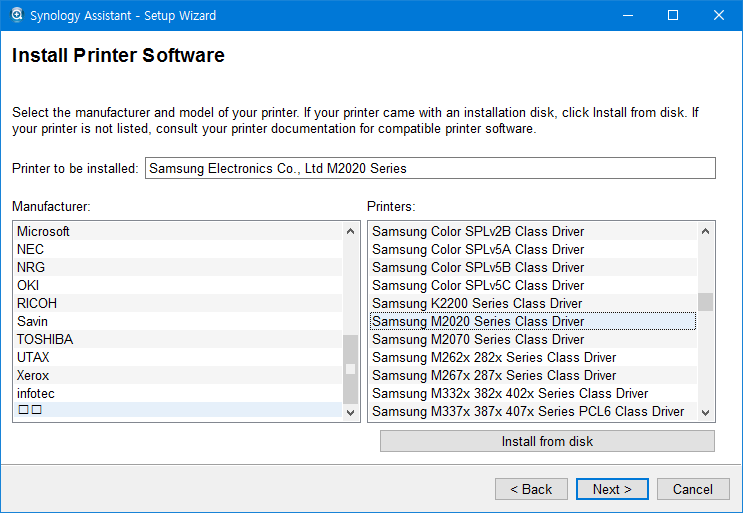Select TOSHIBA manufacturer entry
The image size is (743, 513).
[x=45, y=339]
